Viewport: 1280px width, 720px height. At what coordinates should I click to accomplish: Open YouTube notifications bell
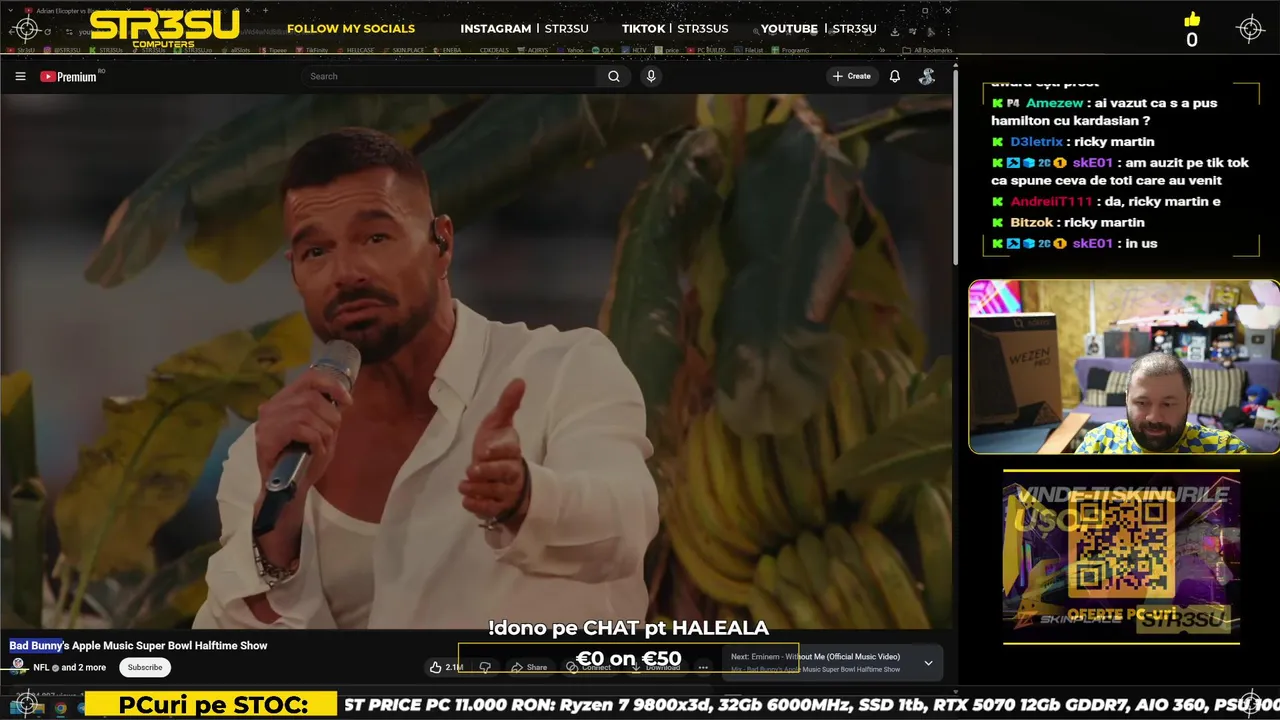[x=895, y=76]
